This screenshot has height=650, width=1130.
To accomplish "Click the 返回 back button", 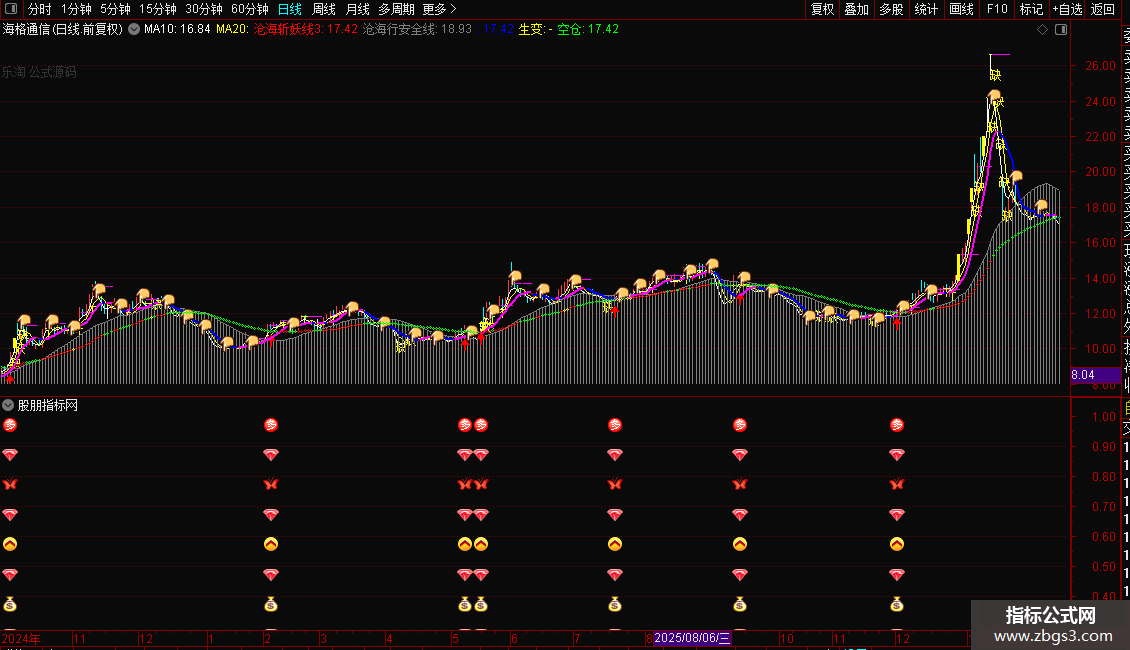I will 1103,9.
